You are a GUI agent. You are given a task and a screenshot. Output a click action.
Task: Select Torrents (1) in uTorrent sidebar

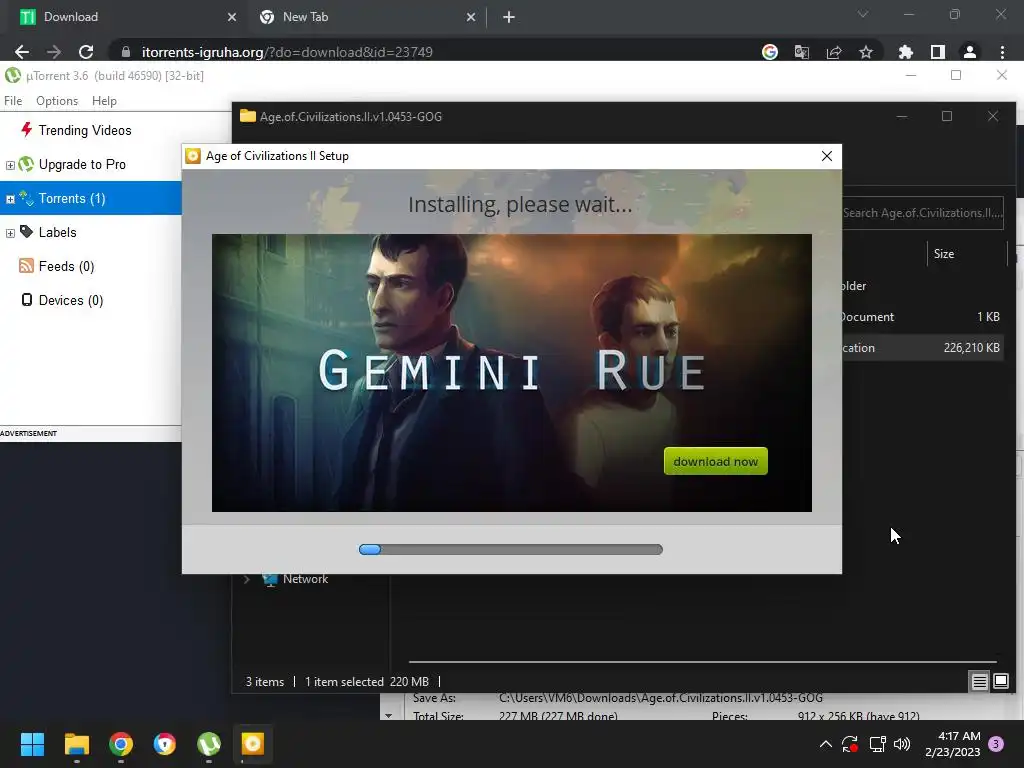tap(91, 198)
